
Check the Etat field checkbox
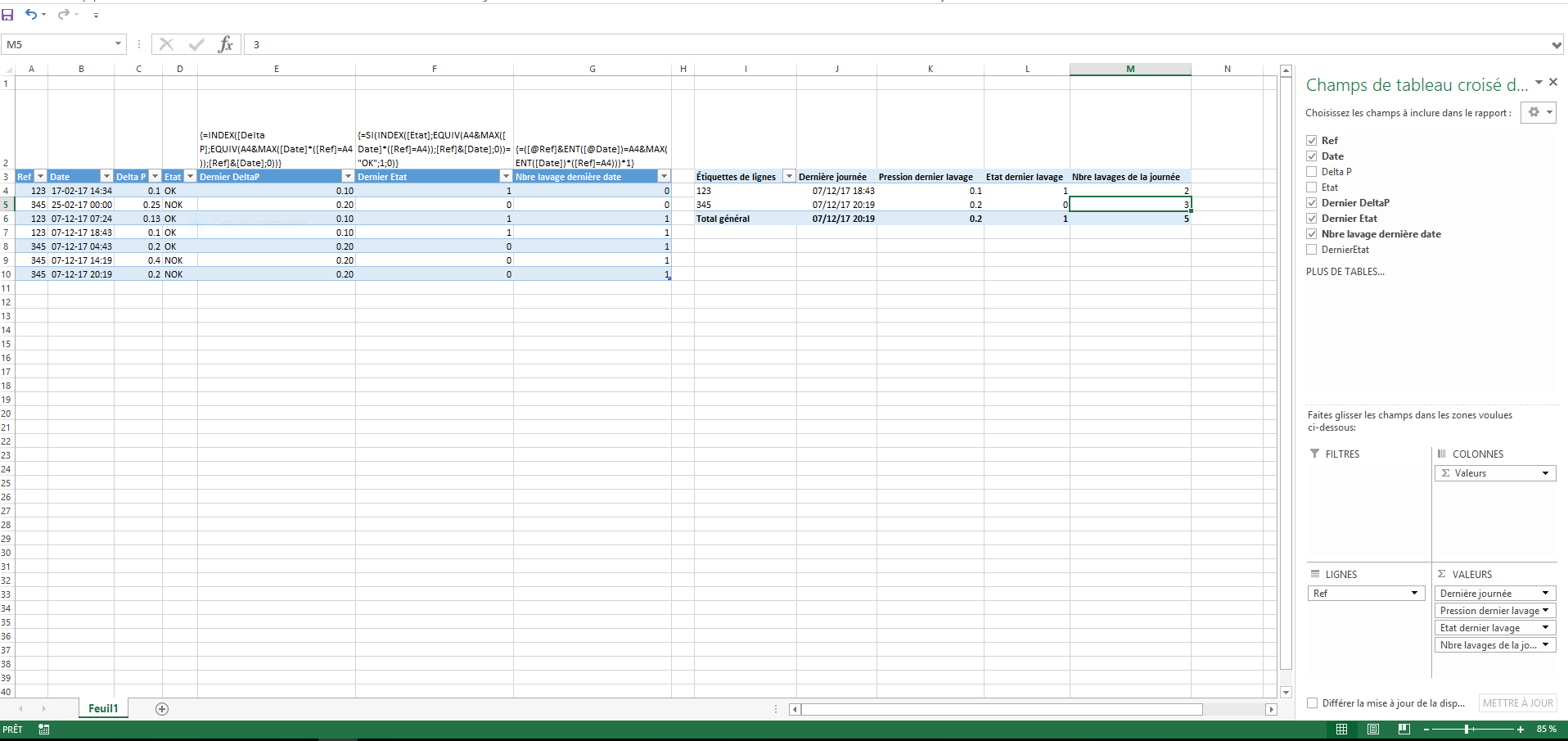(x=1312, y=188)
